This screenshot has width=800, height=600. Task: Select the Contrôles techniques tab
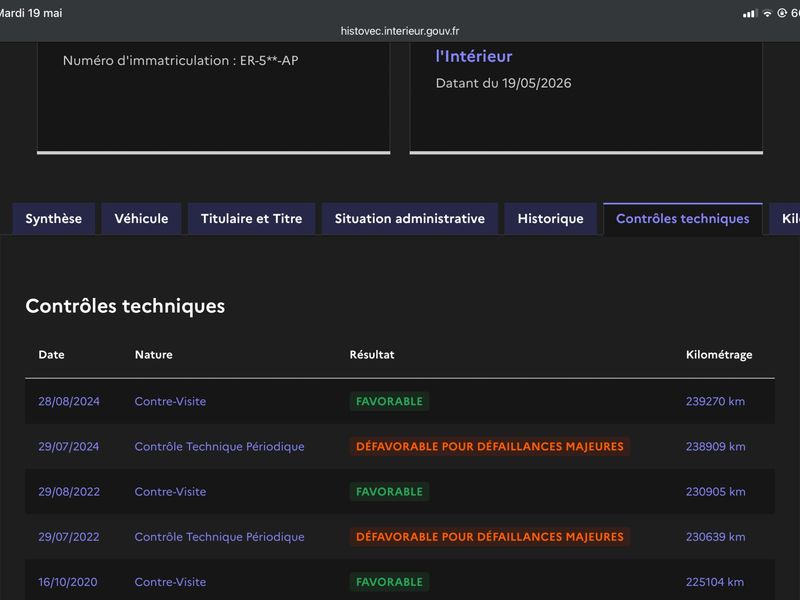(683, 219)
